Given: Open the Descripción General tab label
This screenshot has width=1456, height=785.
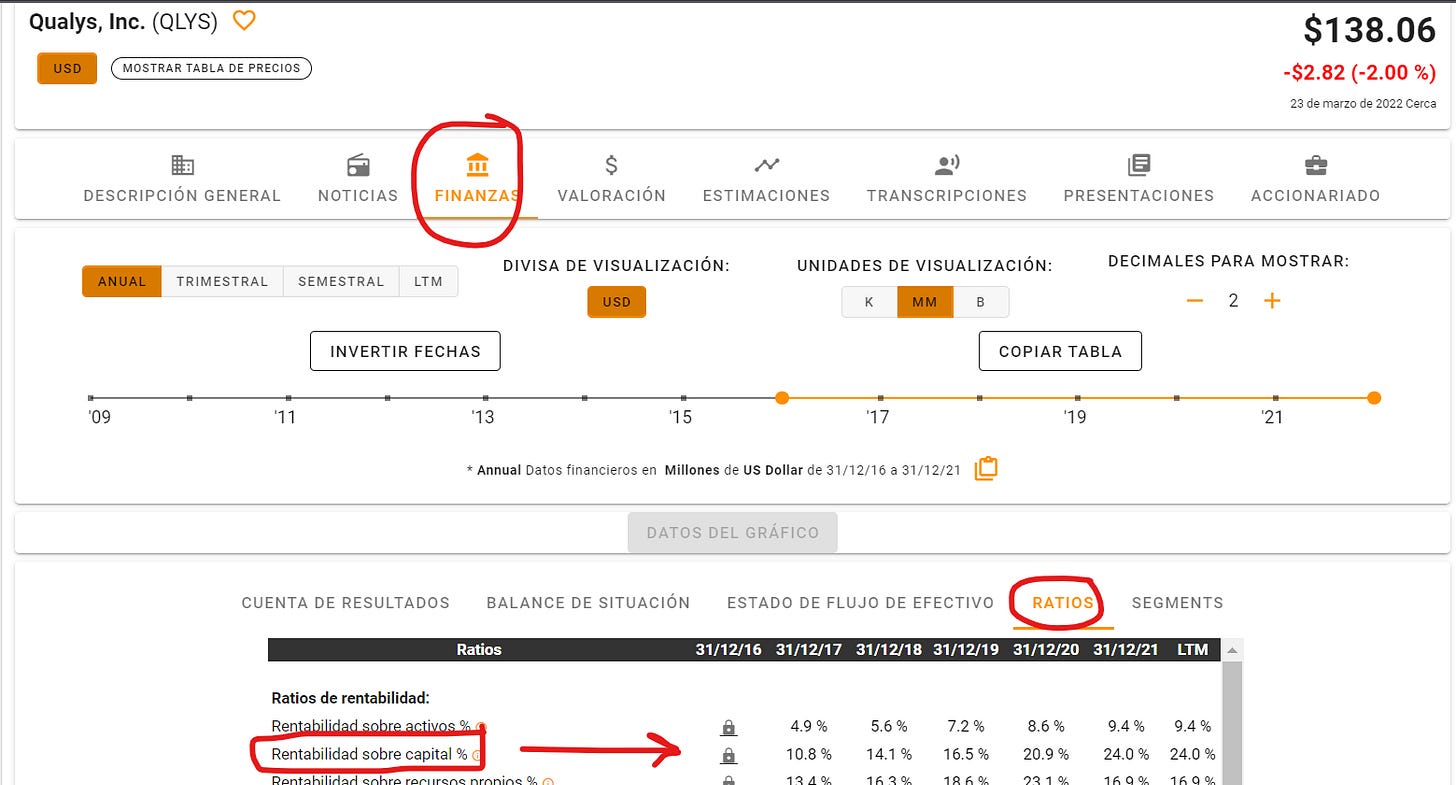Looking at the screenshot, I should tap(182, 196).
